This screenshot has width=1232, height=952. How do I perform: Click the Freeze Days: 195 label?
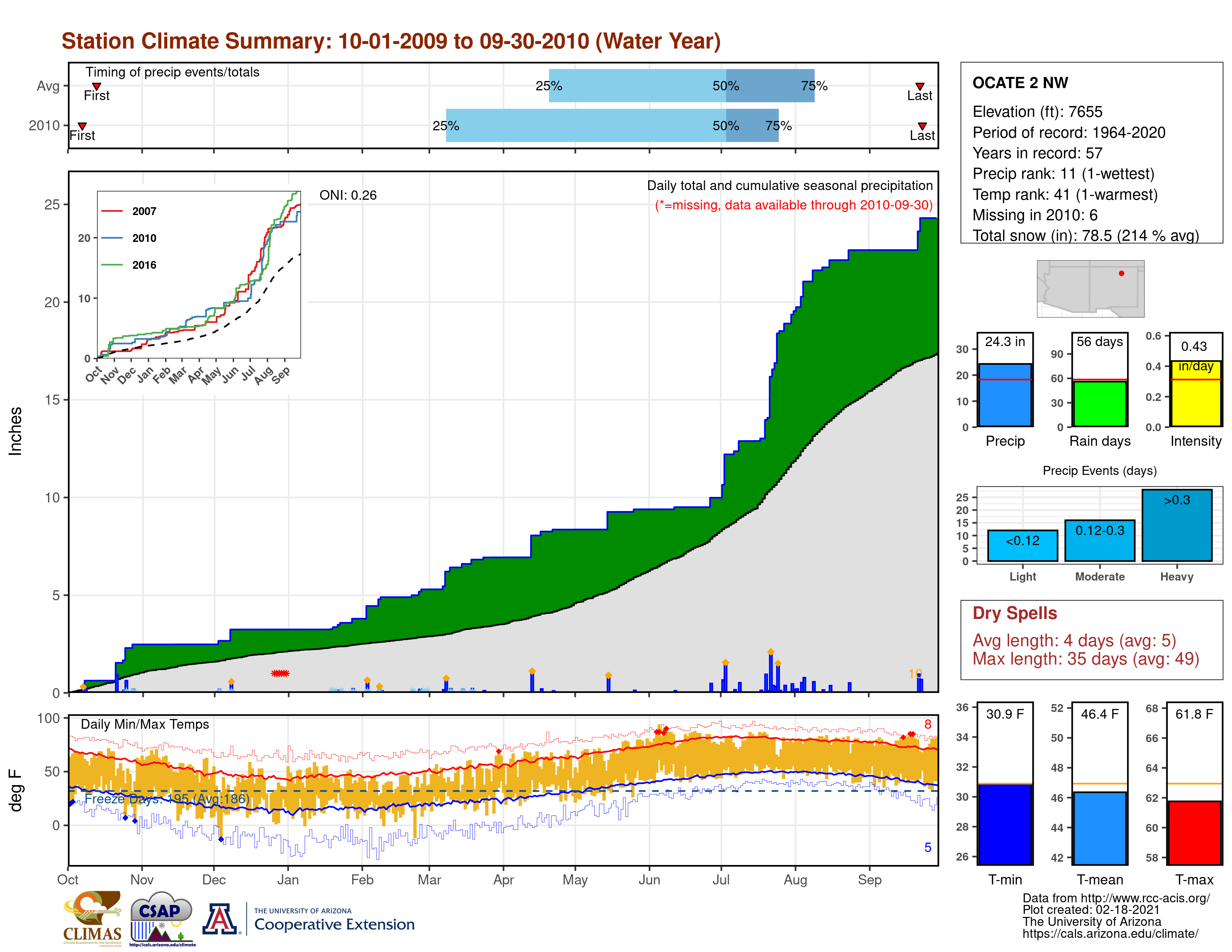click(x=167, y=799)
